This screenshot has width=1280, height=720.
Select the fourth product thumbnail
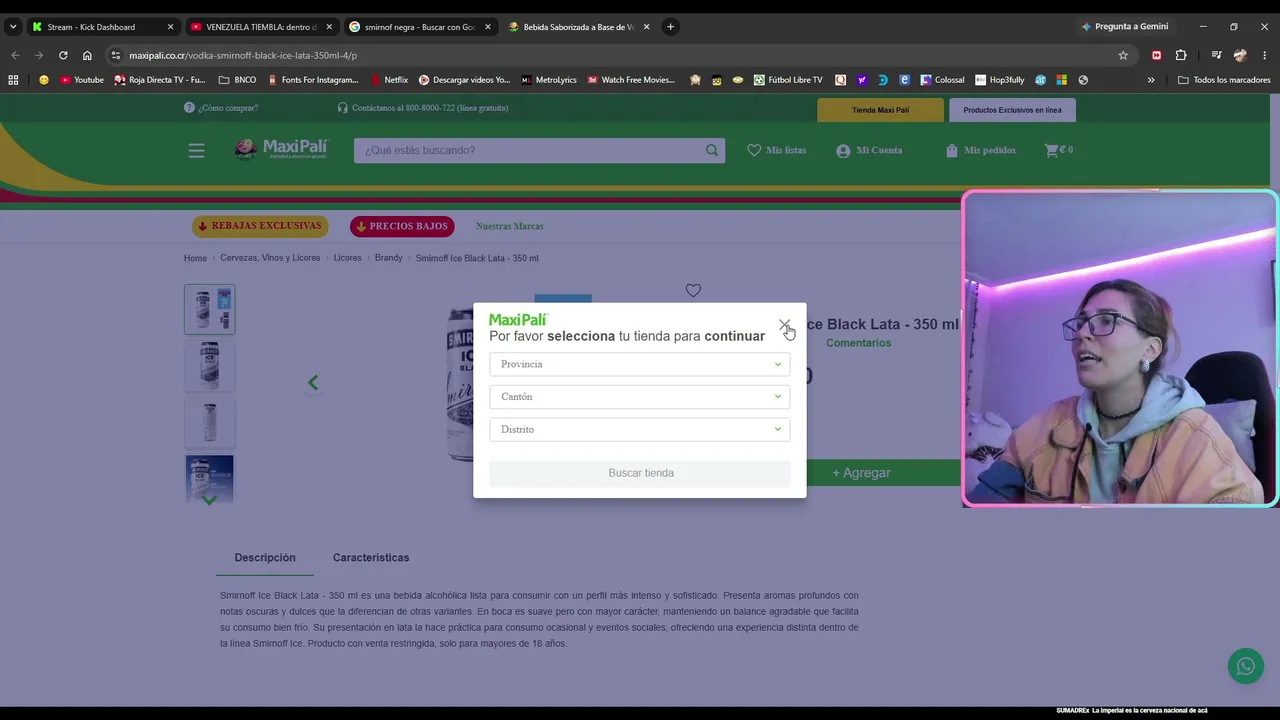pos(210,478)
